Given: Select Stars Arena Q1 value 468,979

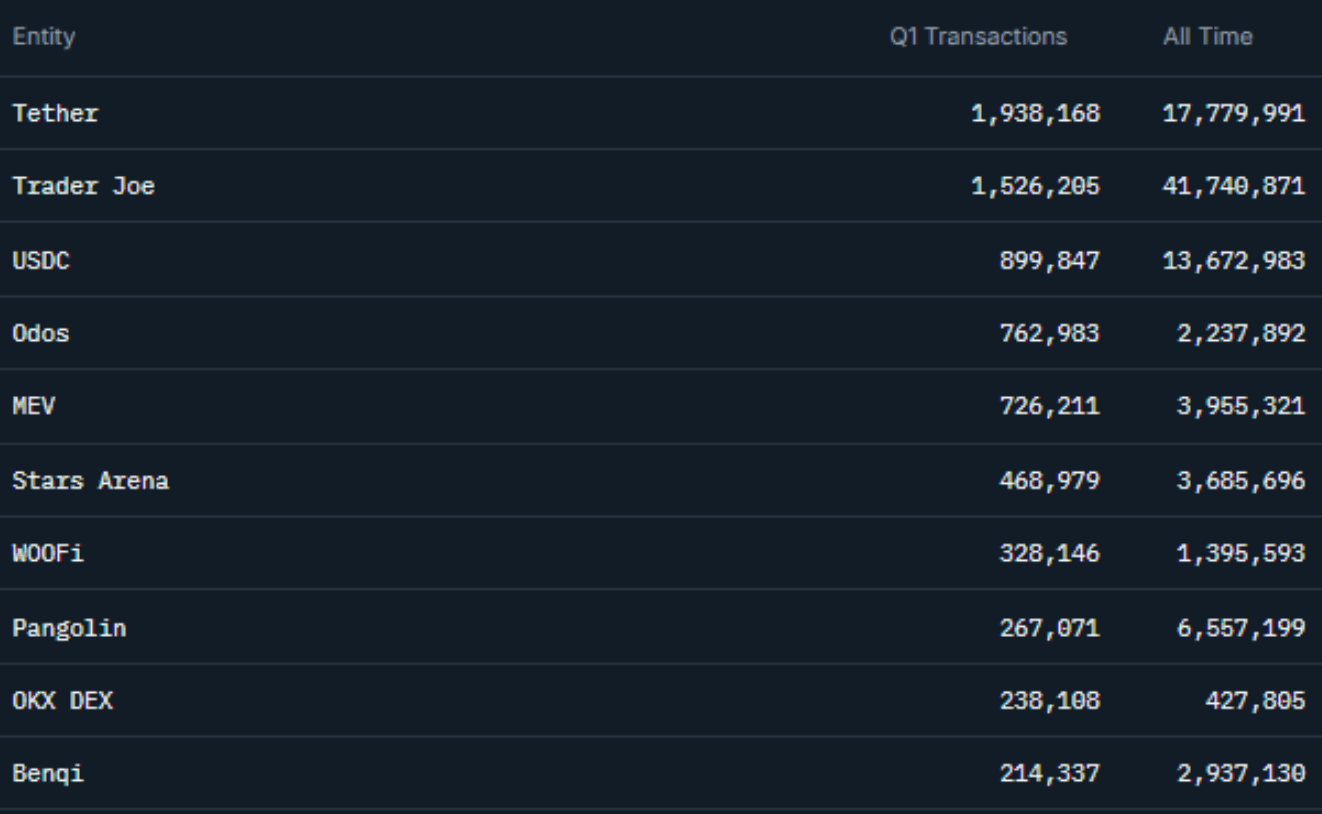Looking at the screenshot, I should 1050,481.
